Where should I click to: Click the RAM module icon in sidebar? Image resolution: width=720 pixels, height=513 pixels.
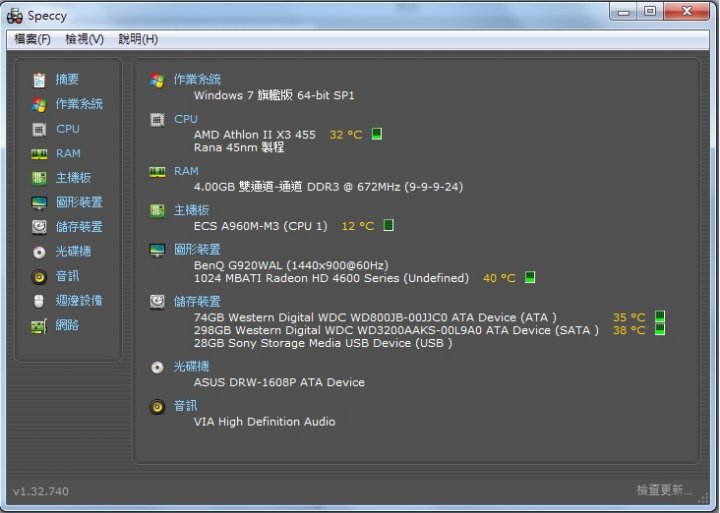(39, 154)
